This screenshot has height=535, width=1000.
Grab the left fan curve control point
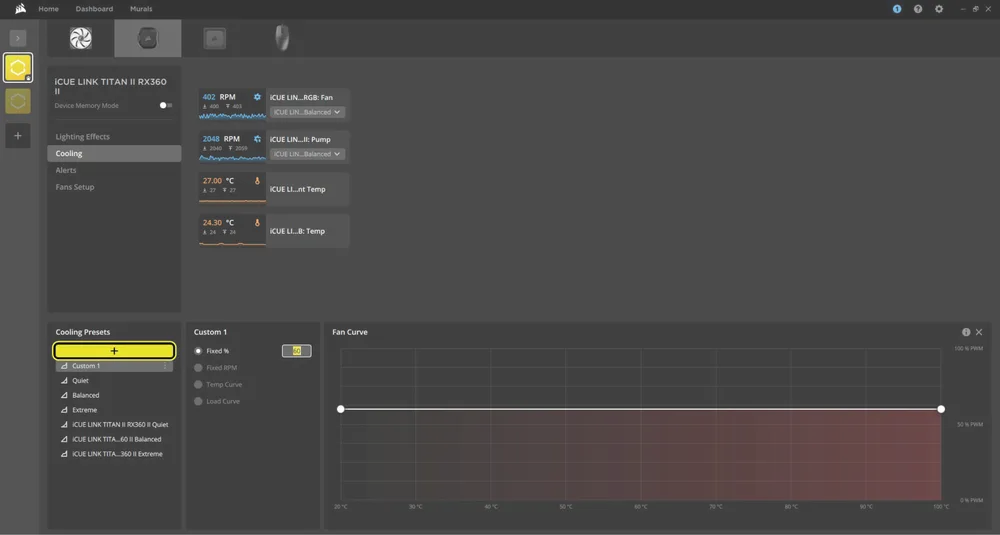click(341, 409)
